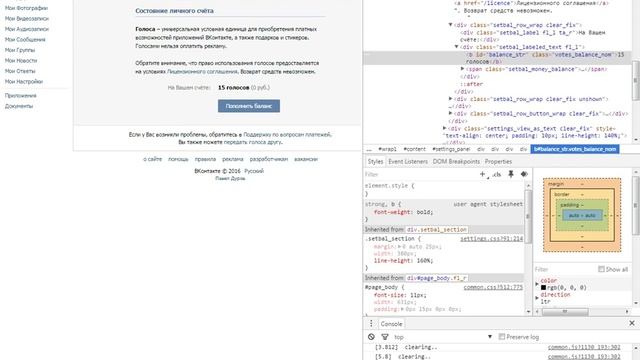Image resolution: width=640 pixels, height=360 pixels.
Task: Open Мои Ответы in the sidebar
Action: (x=20, y=71)
